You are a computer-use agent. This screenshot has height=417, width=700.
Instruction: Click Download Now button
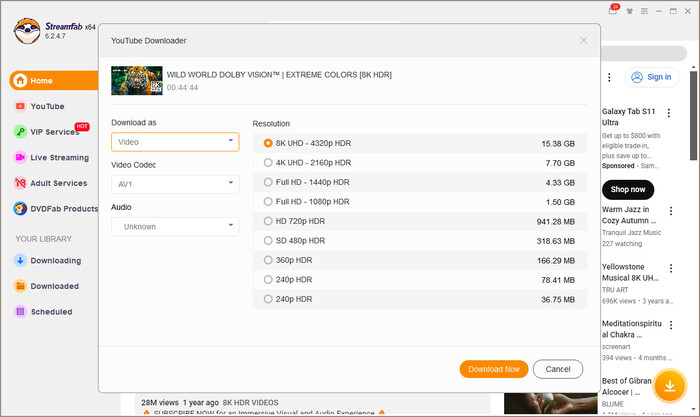point(494,369)
